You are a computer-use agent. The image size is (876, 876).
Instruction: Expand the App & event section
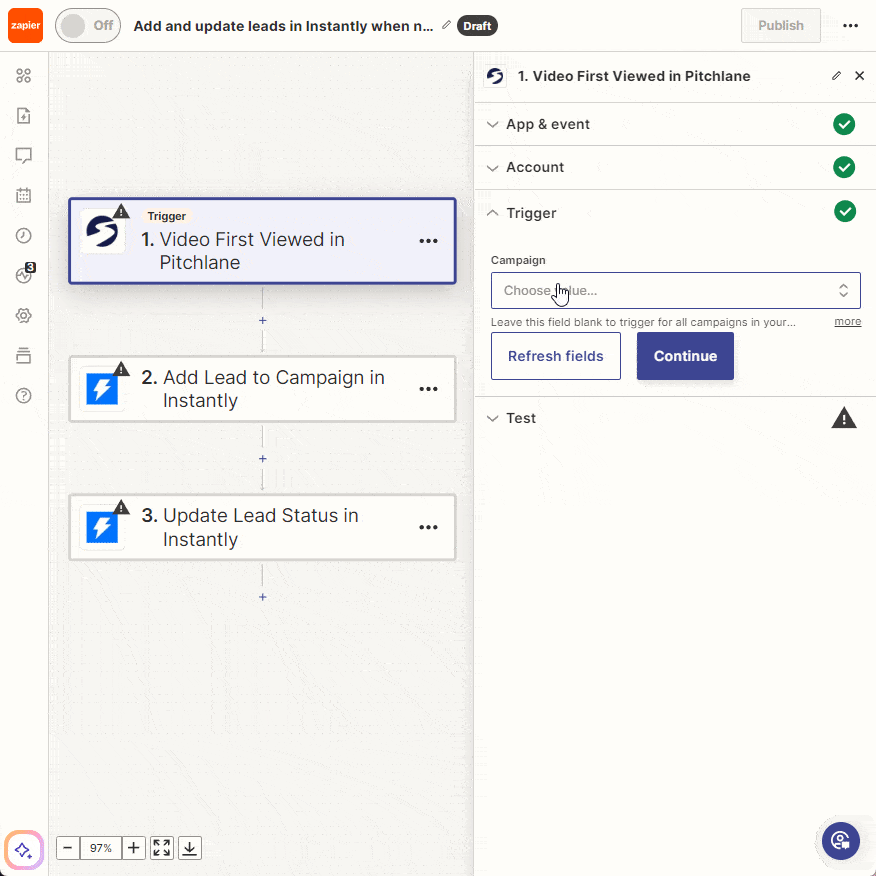coord(675,124)
